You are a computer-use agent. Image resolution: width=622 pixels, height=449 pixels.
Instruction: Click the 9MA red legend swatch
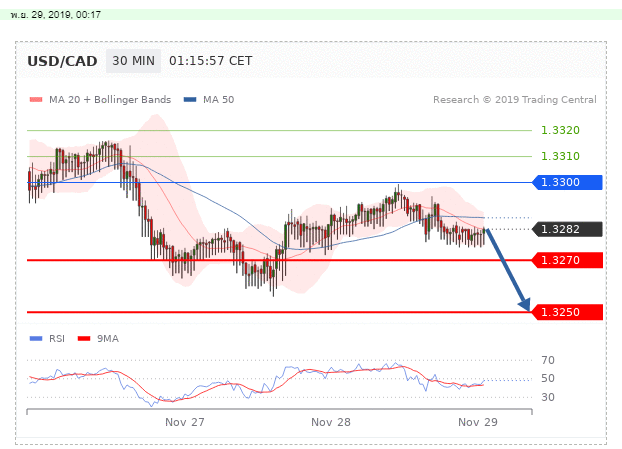84,338
